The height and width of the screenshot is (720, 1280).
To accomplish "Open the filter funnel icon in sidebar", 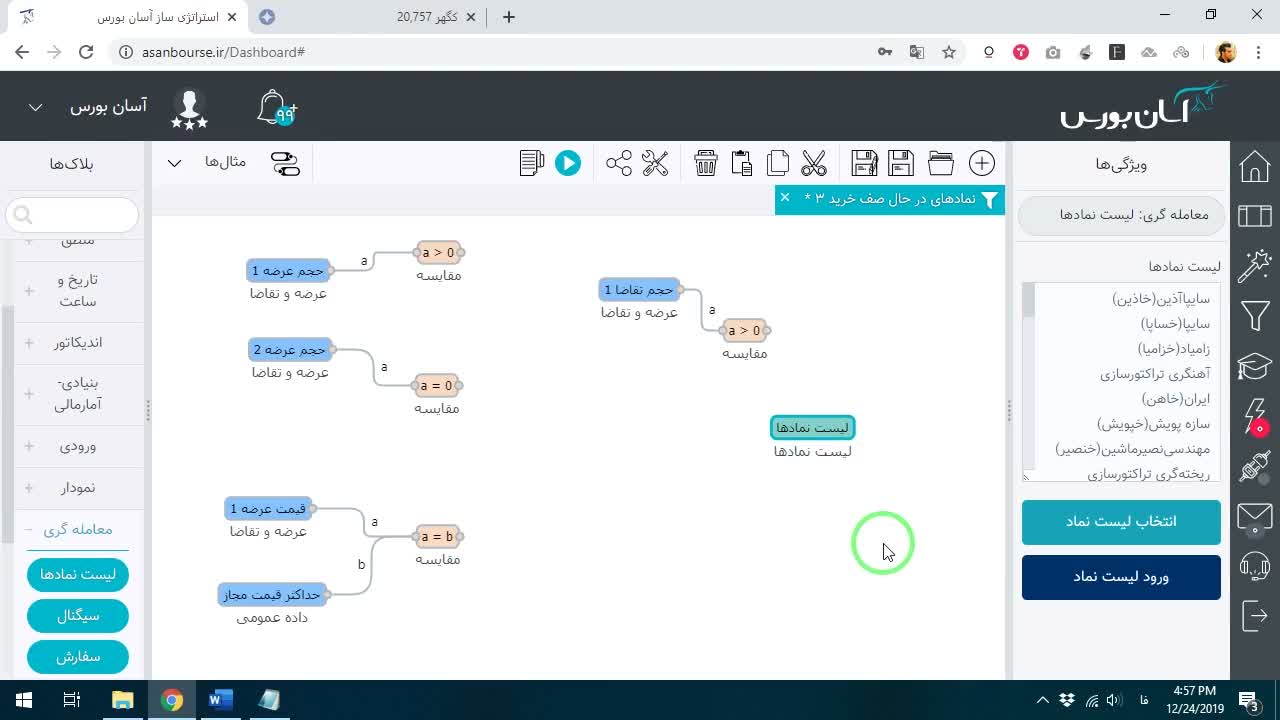I will (x=1255, y=317).
